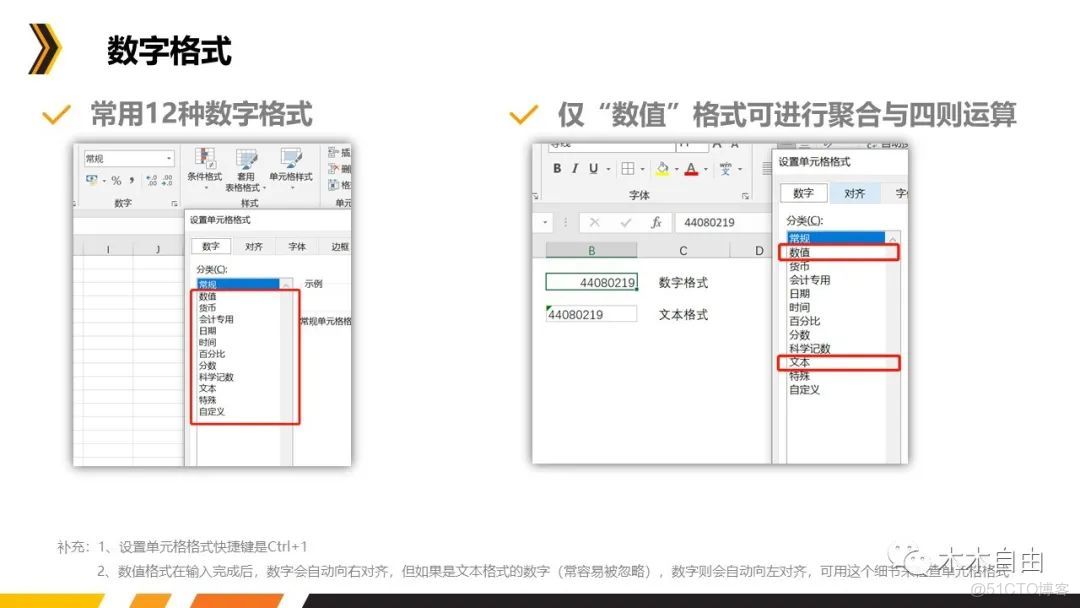
Task: Toggle bold formatting with the B button
Action: coord(556,167)
